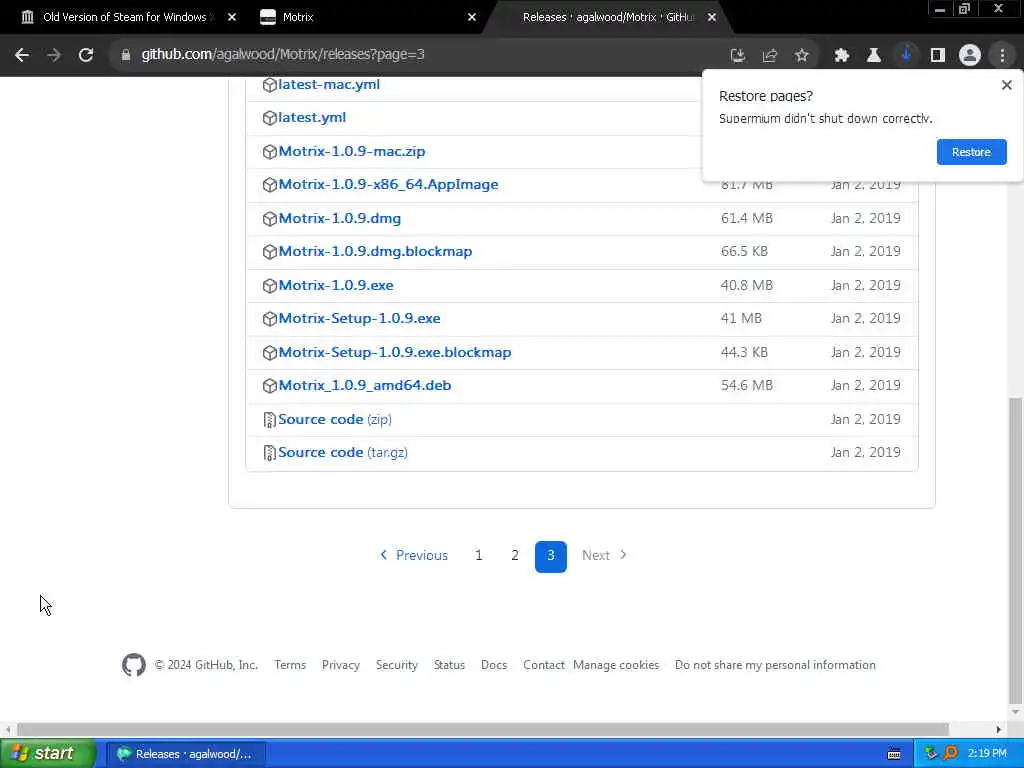The image size is (1024, 768).
Task: Close the Old Version of Steam tab
Action: click(232, 18)
